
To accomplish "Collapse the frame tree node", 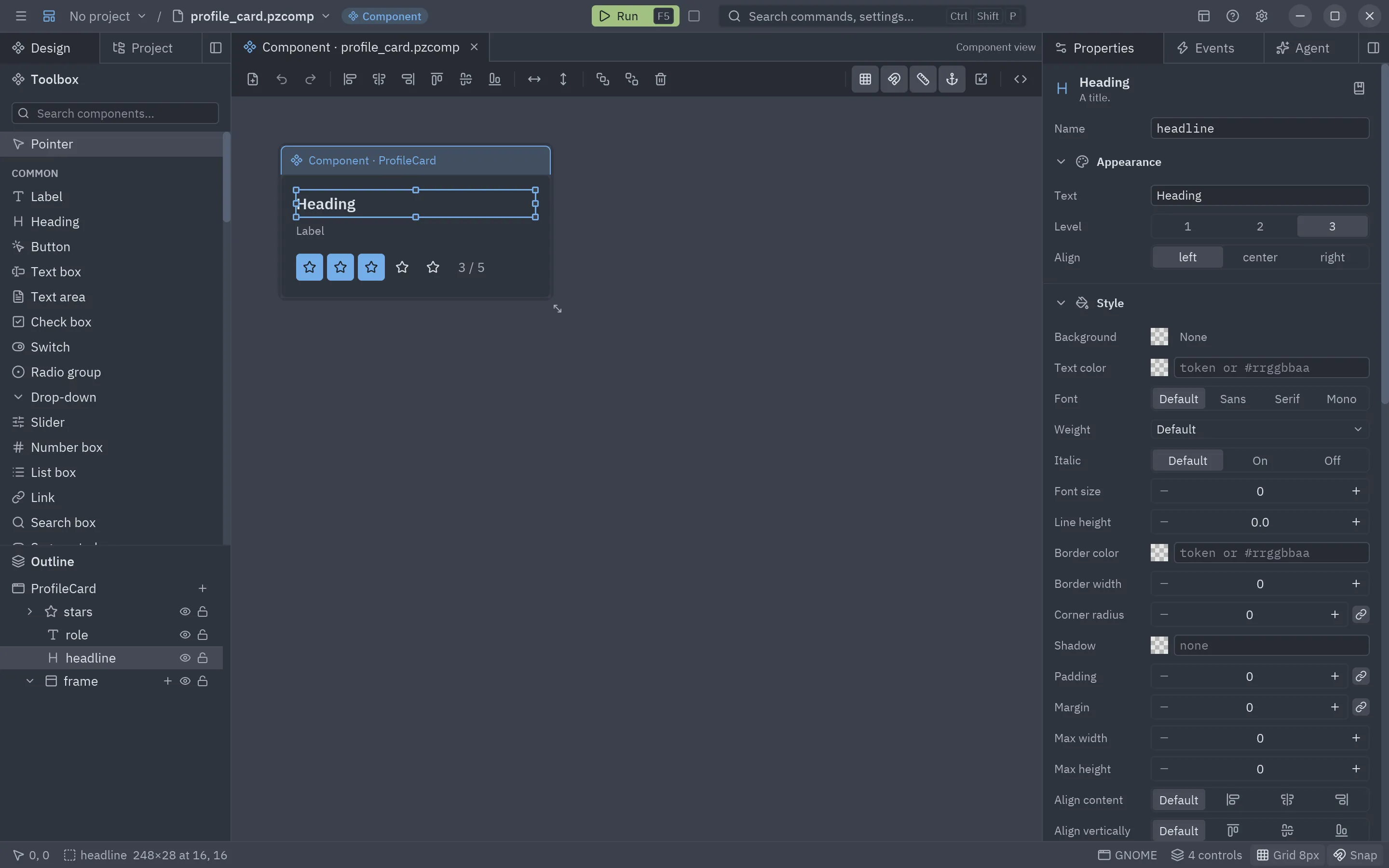I will (x=30, y=681).
